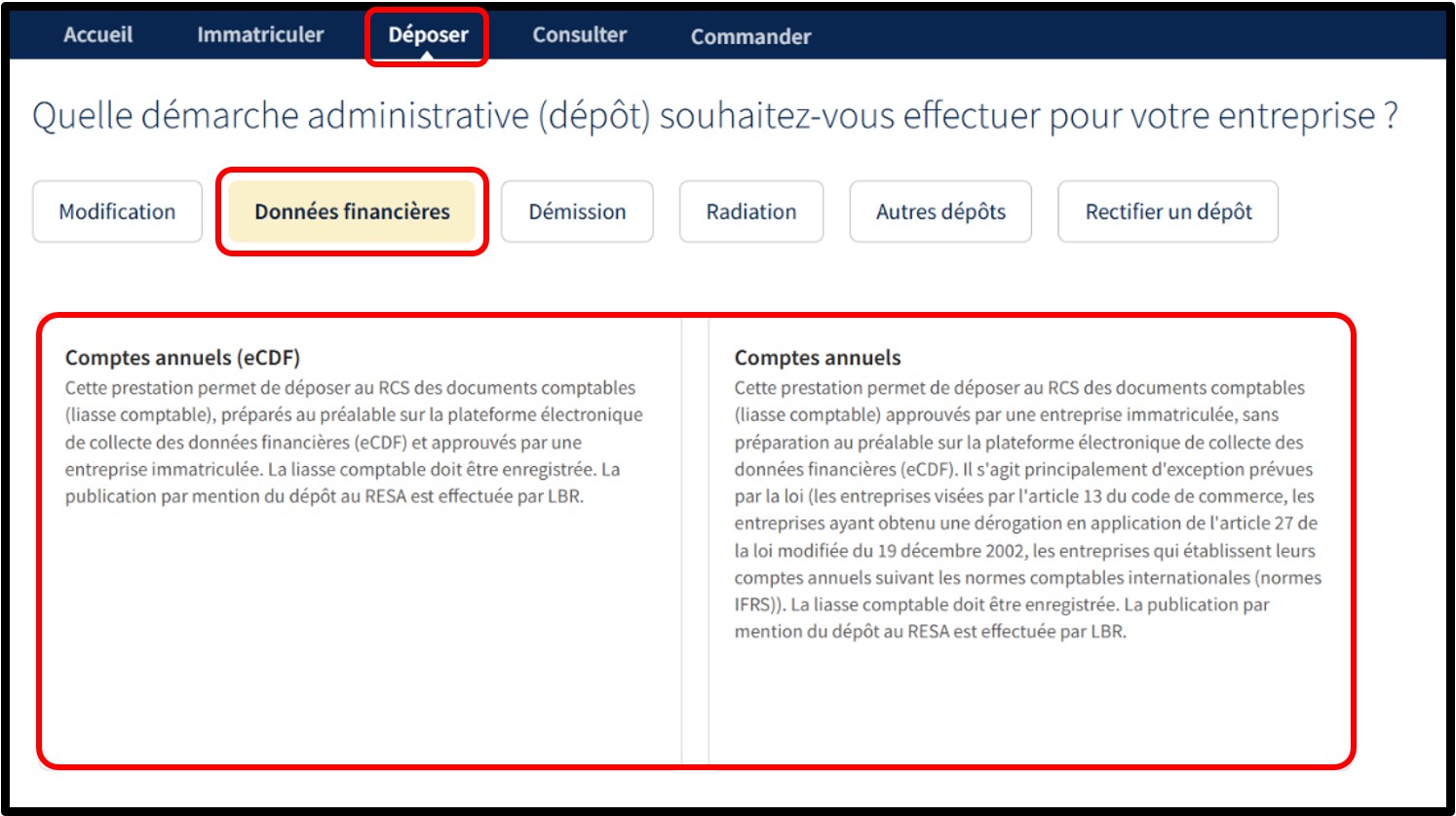Click the page heading about démarche administrative
This screenshot has width=1456, height=816.
714,116
